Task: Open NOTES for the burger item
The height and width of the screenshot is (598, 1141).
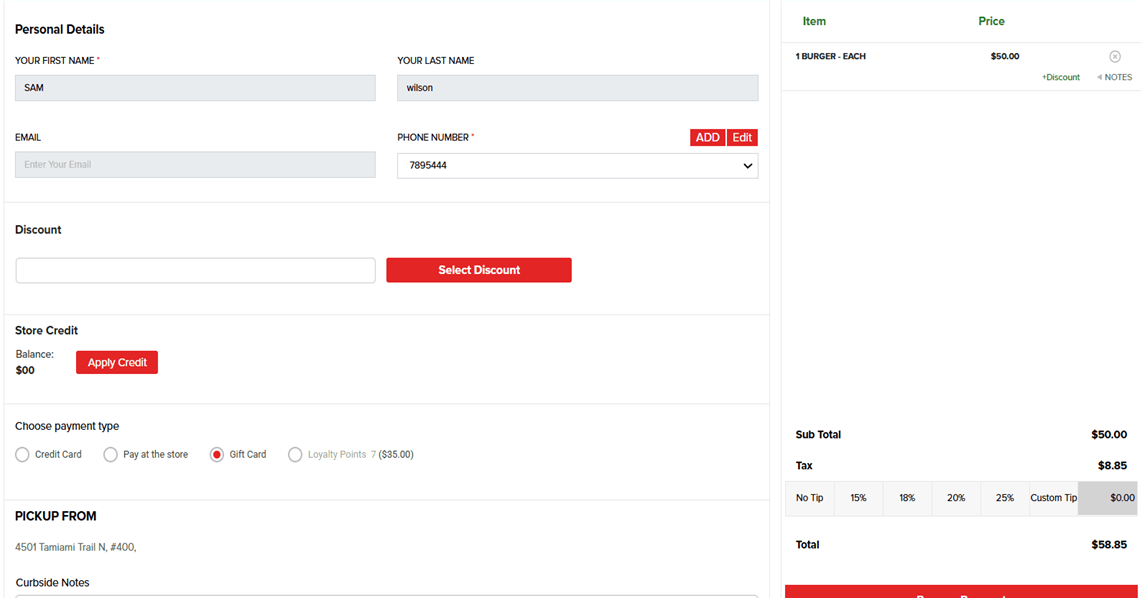Action: point(1116,77)
